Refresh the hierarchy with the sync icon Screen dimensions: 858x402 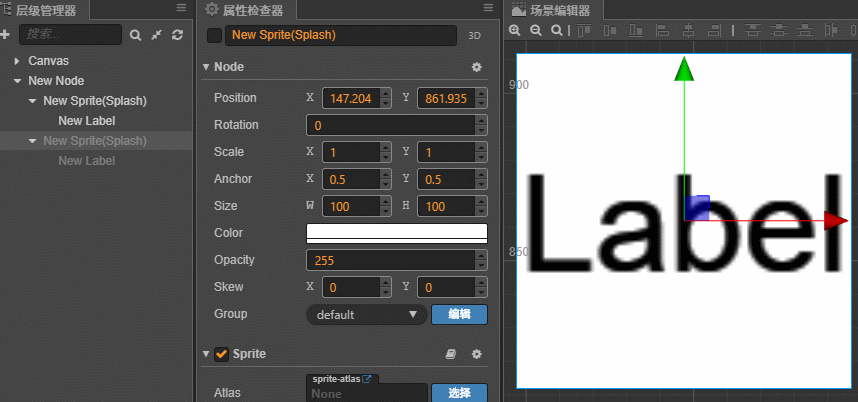(x=177, y=35)
